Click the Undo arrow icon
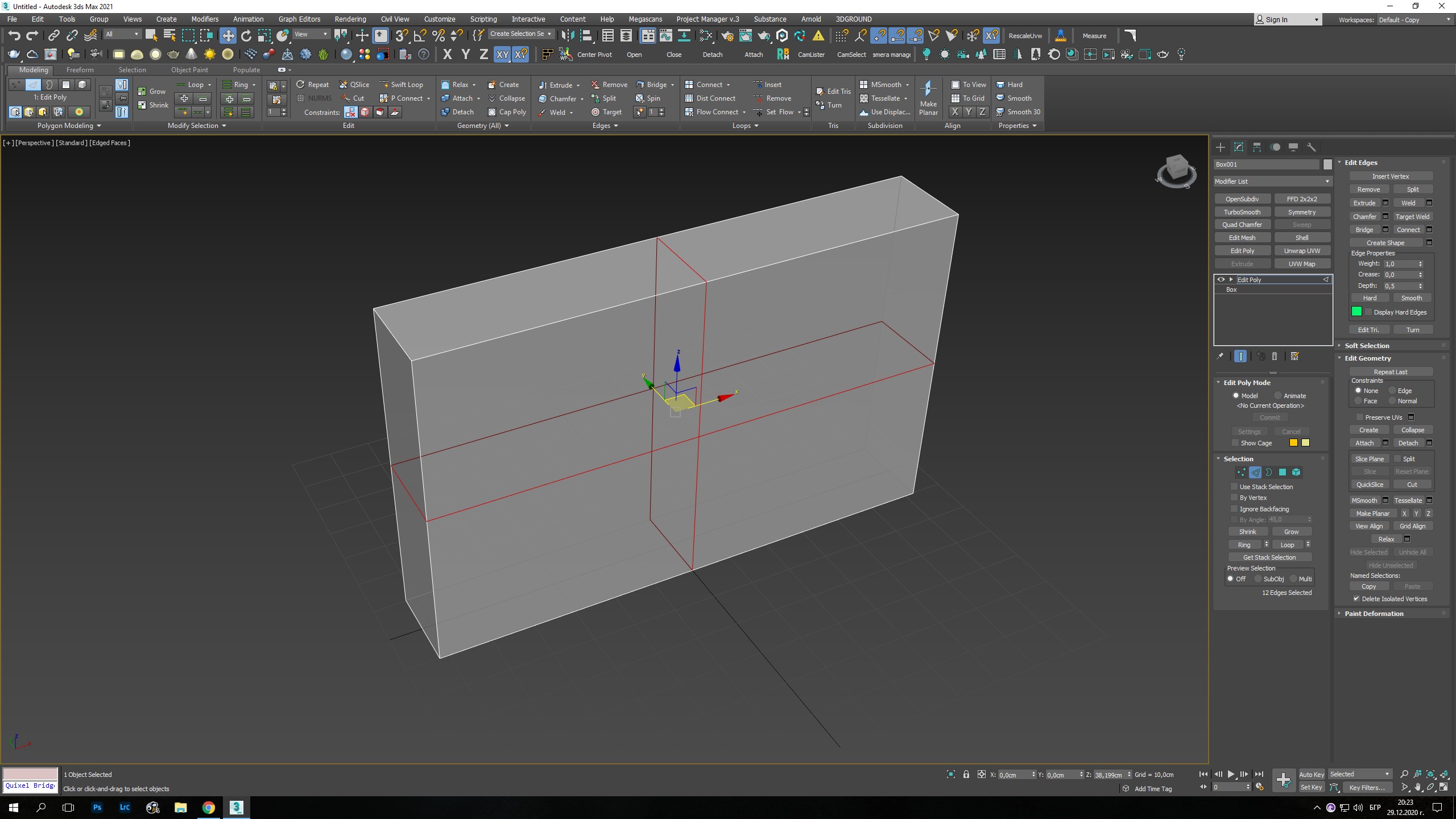1456x819 pixels. point(14,36)
